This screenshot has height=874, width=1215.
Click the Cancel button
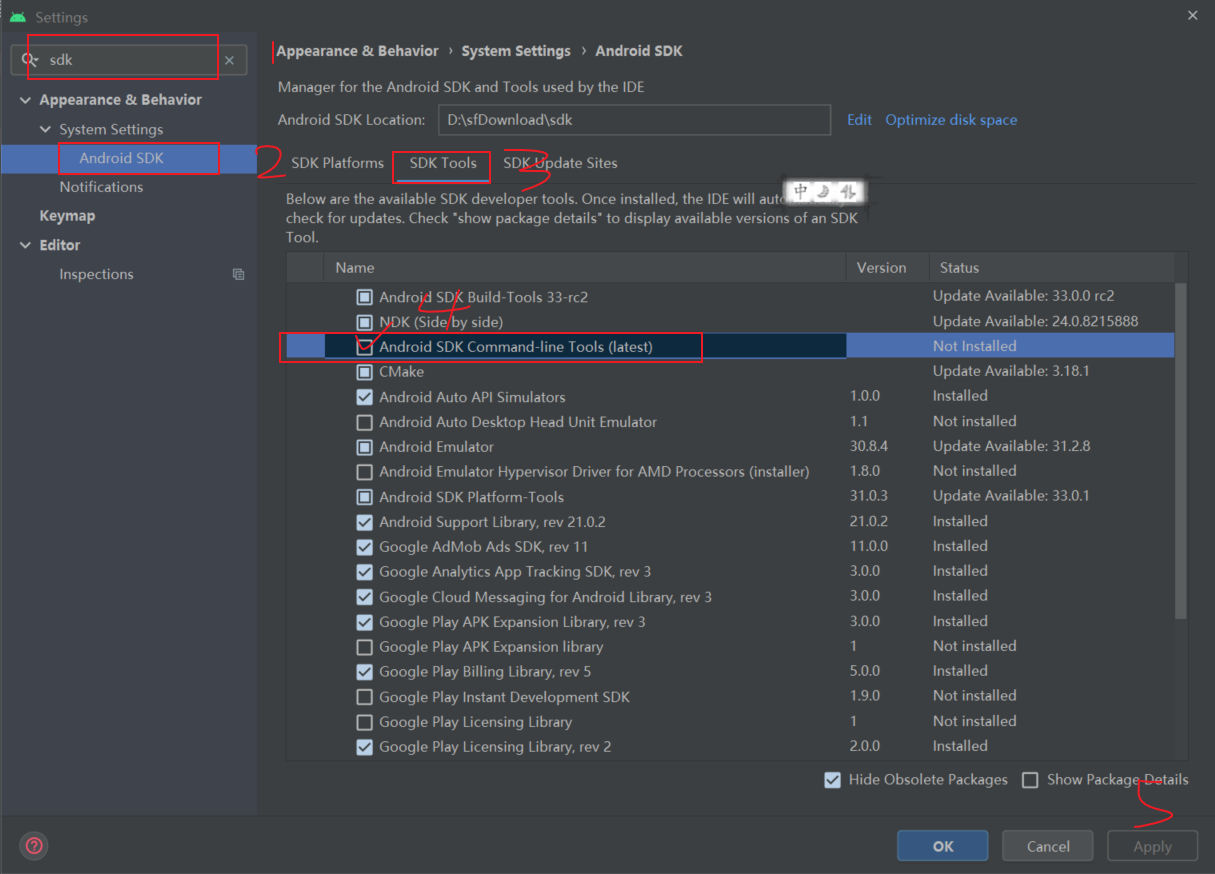point(1048,846)
